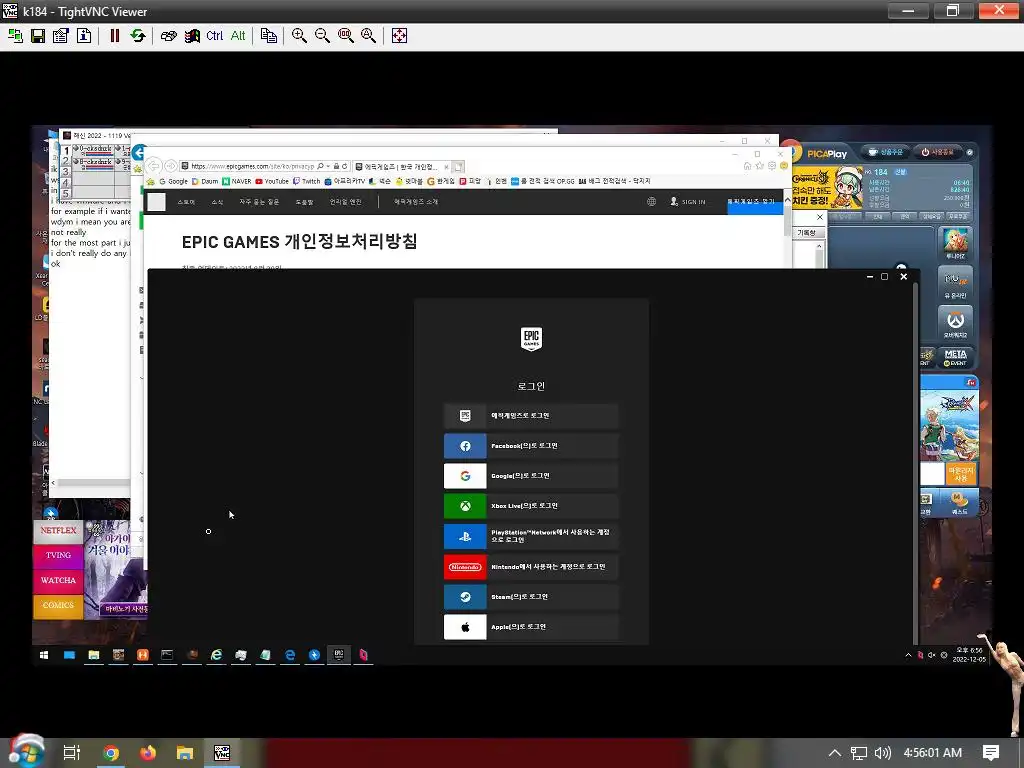The width and height of the screenshot is (1024, 768).
Task: Click the NETFLEX desktop tile
Action: pos(58,531)
